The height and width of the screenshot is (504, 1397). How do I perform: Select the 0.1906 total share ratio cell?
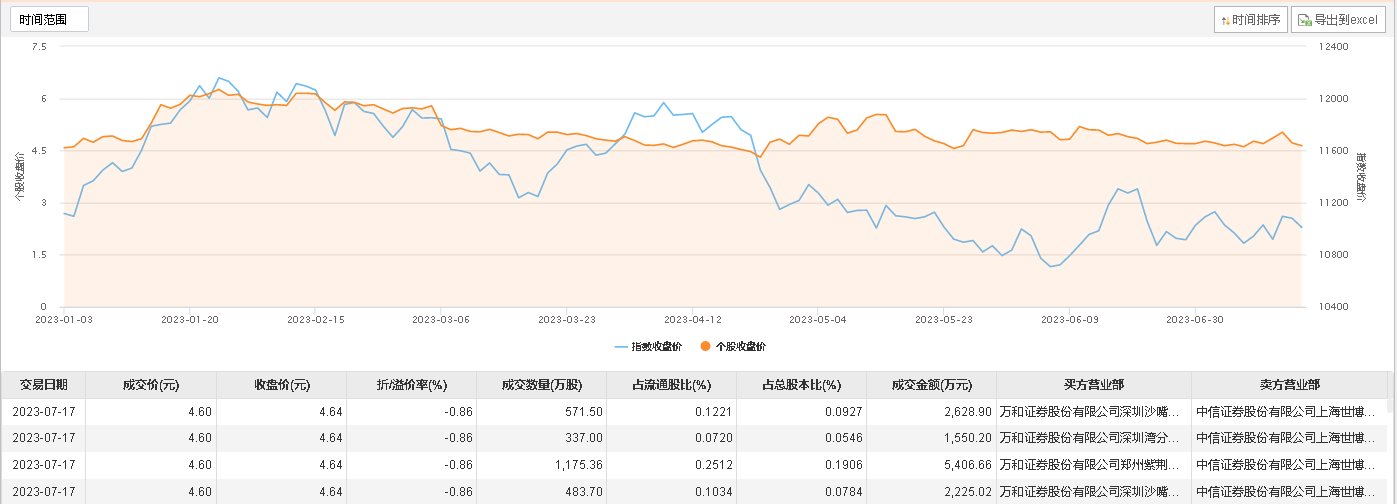coord(801,465)
